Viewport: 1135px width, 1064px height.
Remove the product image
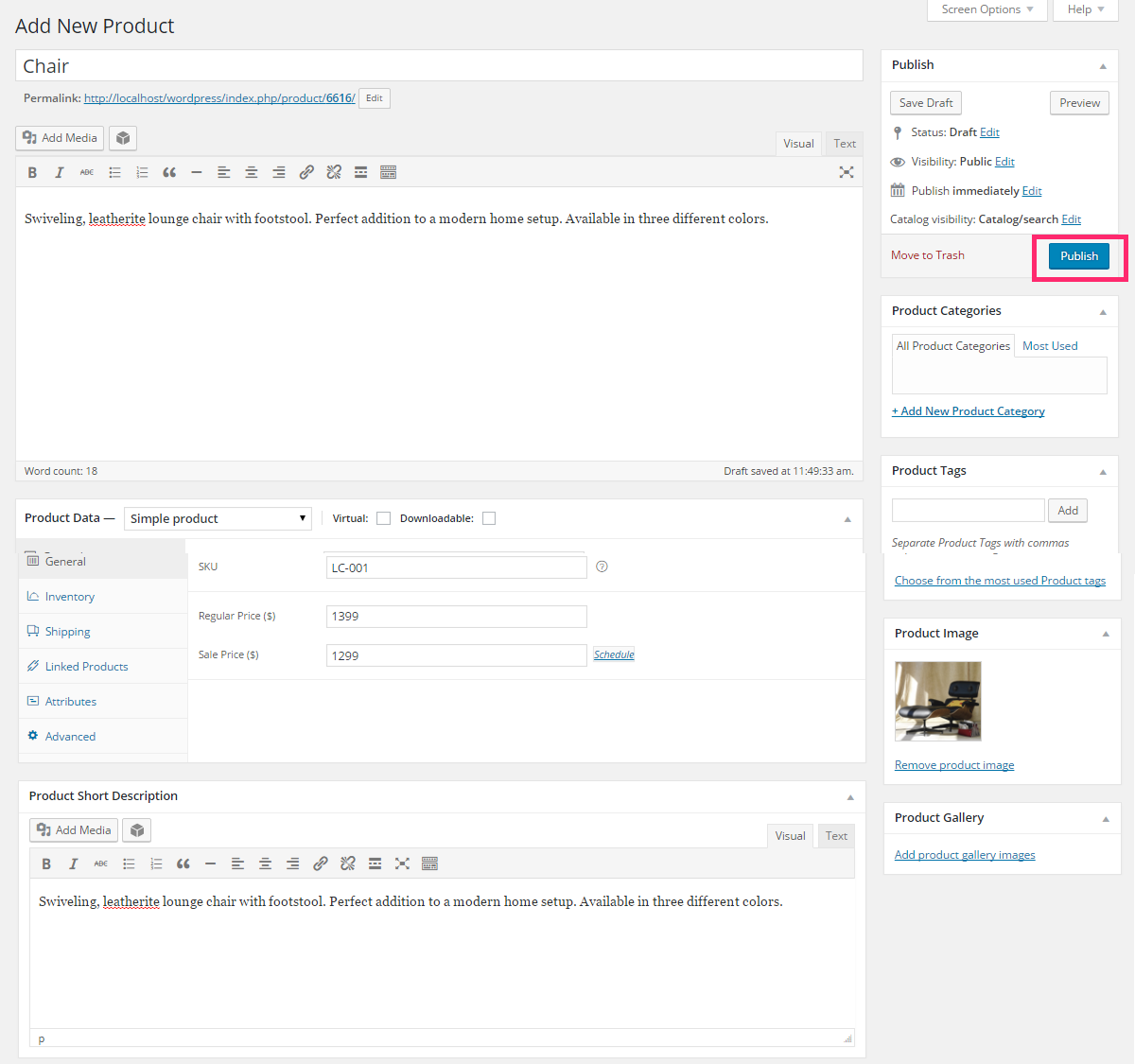click(x=953, y=764)
